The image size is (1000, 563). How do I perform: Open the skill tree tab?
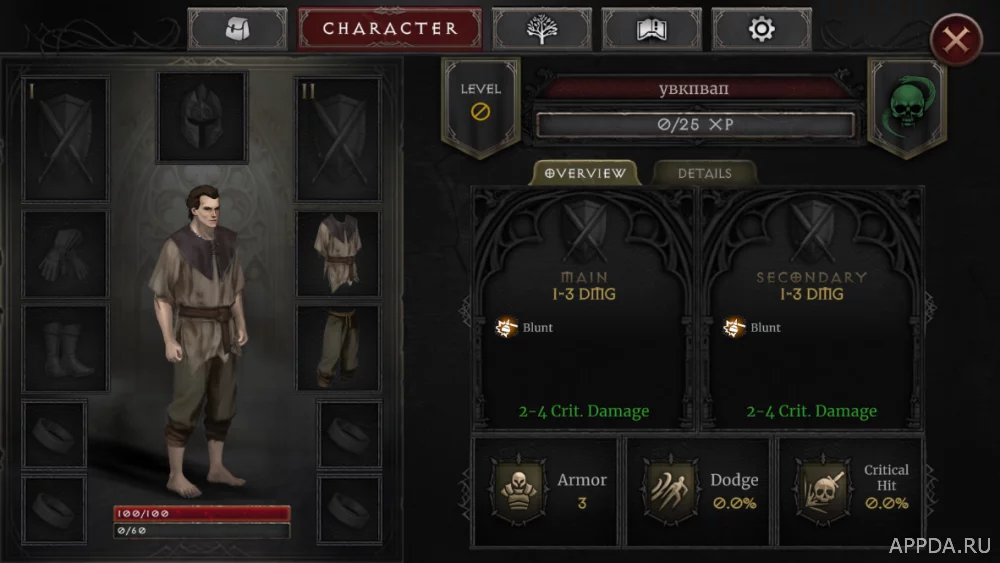click(x=541, y=29)
